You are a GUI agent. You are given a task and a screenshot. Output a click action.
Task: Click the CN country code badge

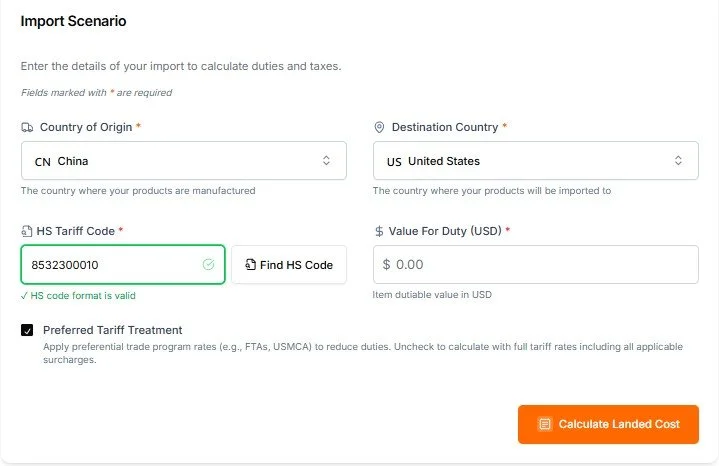42,161
